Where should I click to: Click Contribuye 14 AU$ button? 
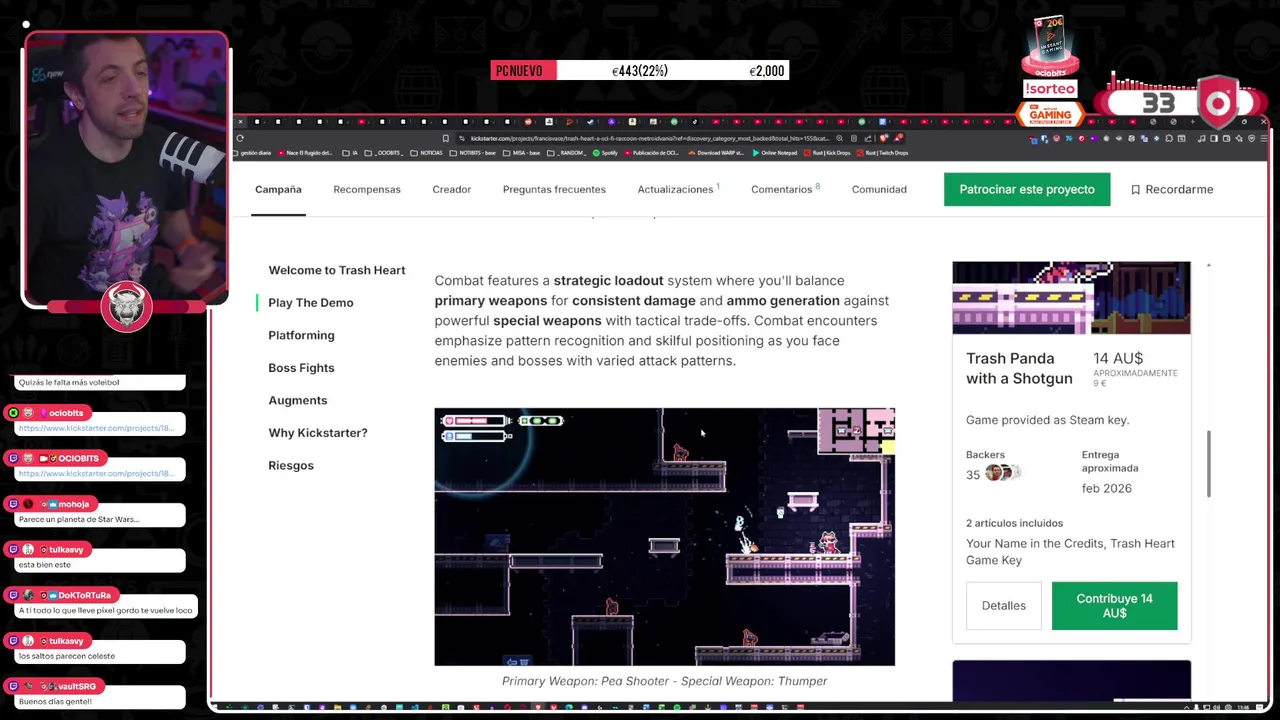(1114, 605)
